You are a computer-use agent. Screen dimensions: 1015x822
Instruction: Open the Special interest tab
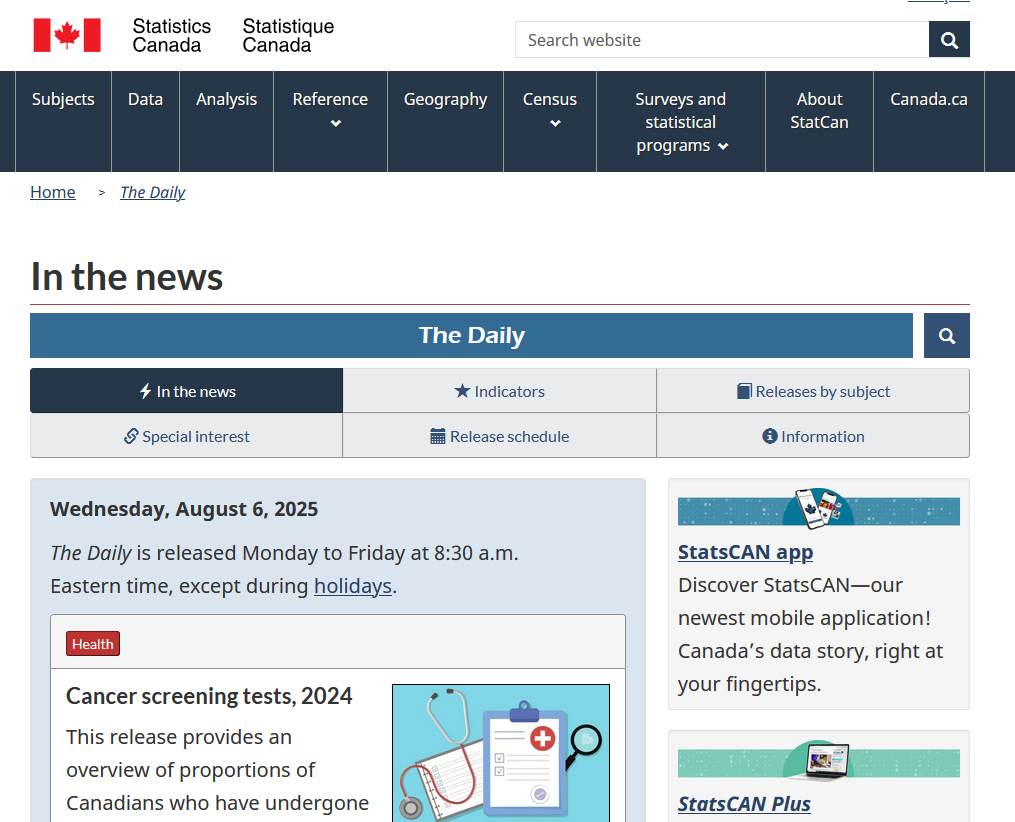click(x=186, y=436)
